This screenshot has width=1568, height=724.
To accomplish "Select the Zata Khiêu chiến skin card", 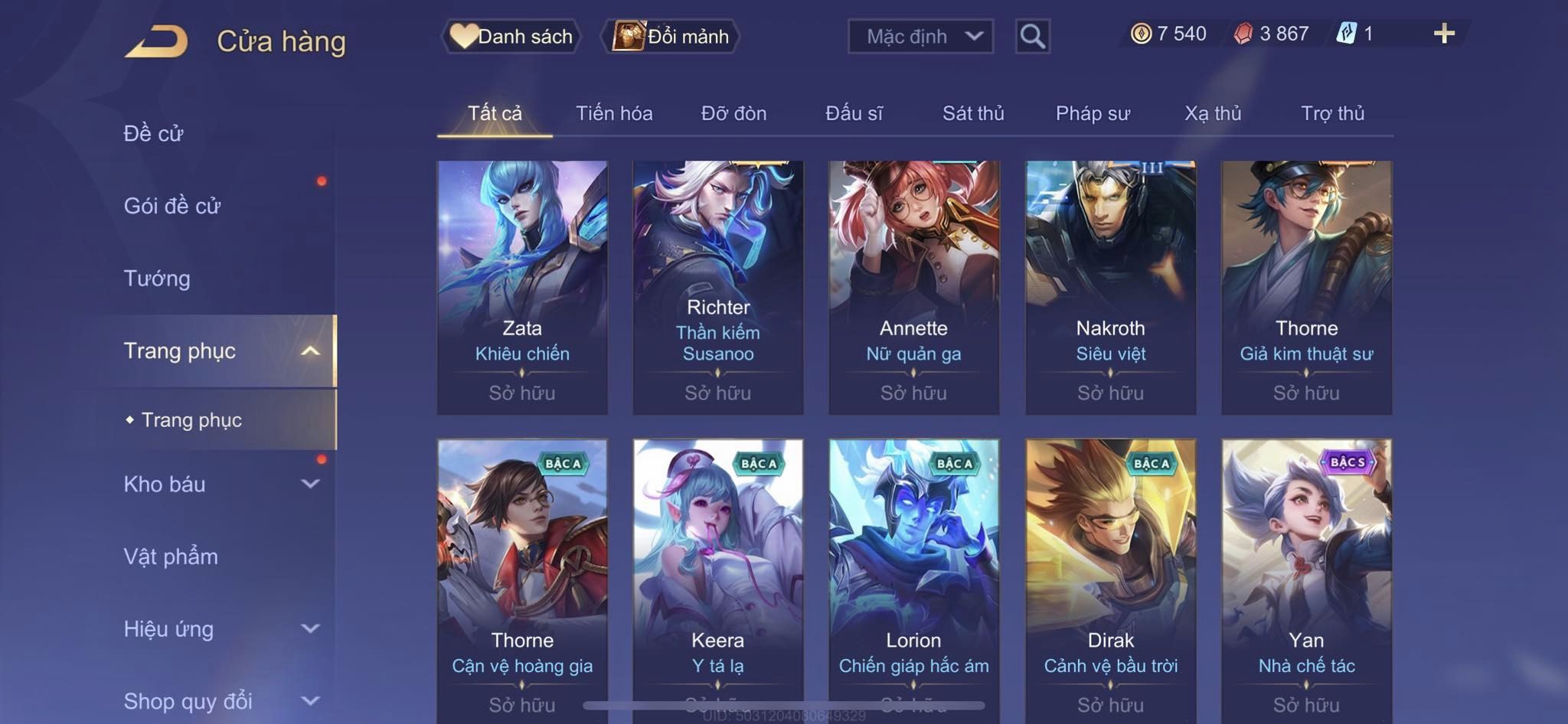I will click(x=522, y=288).
